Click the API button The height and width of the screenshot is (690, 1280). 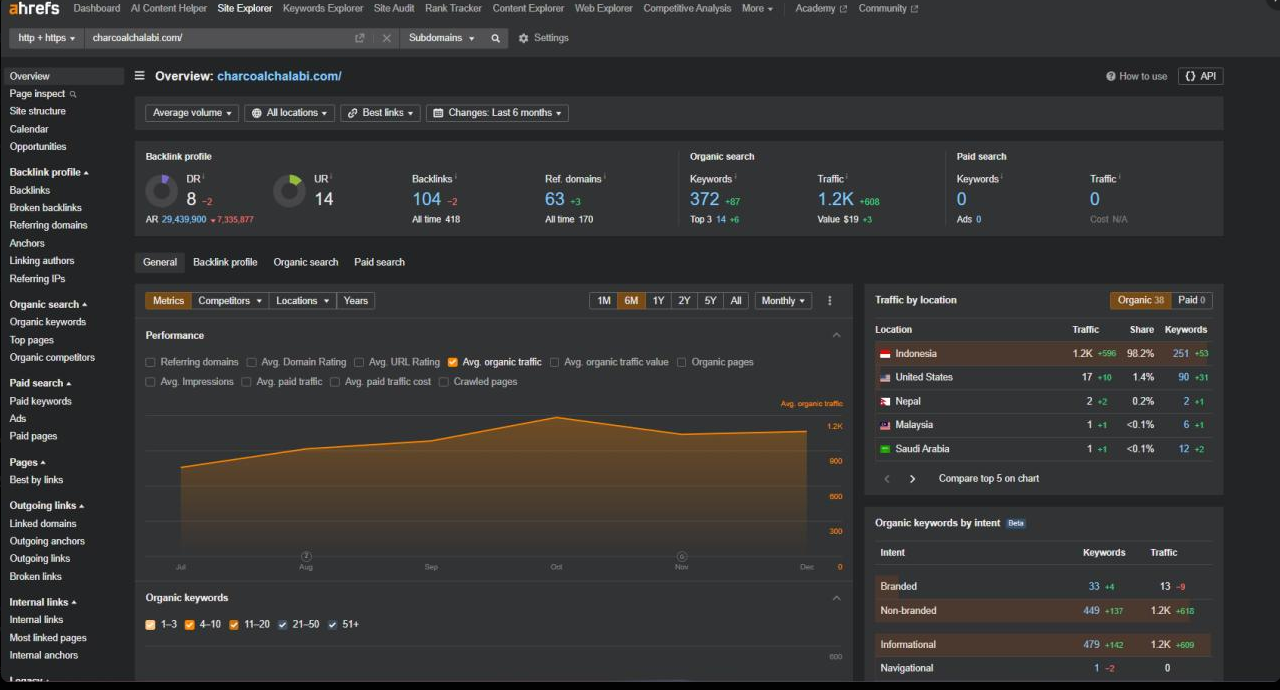tap(1201, 76)
